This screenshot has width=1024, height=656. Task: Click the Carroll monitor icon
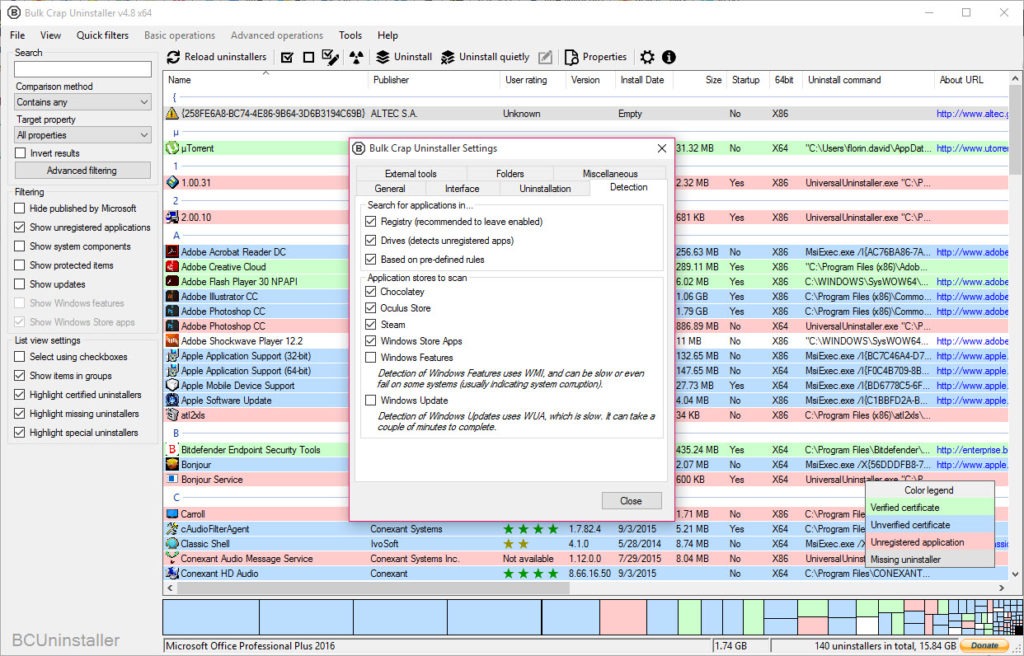pyautogui.click(x=172, y=514)
